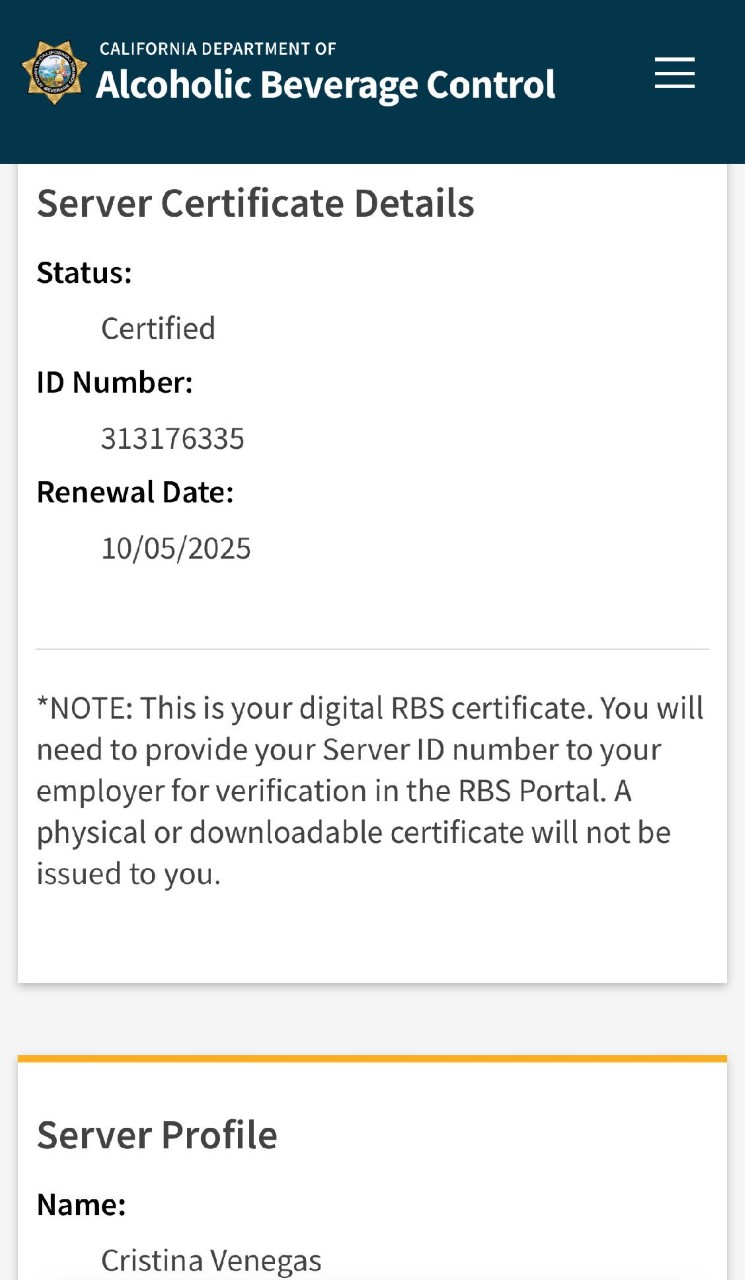Click the server ID number 313176335

pyautogui.click(x=172, y=438)
